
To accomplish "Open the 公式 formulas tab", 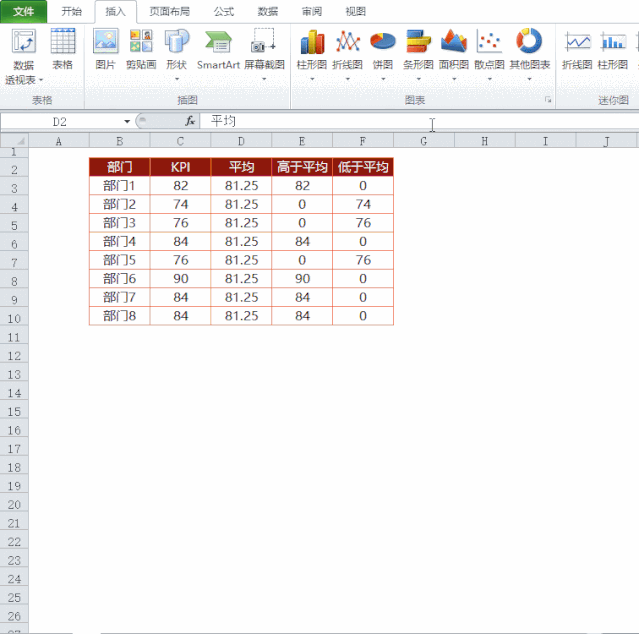I will (223, 11).
